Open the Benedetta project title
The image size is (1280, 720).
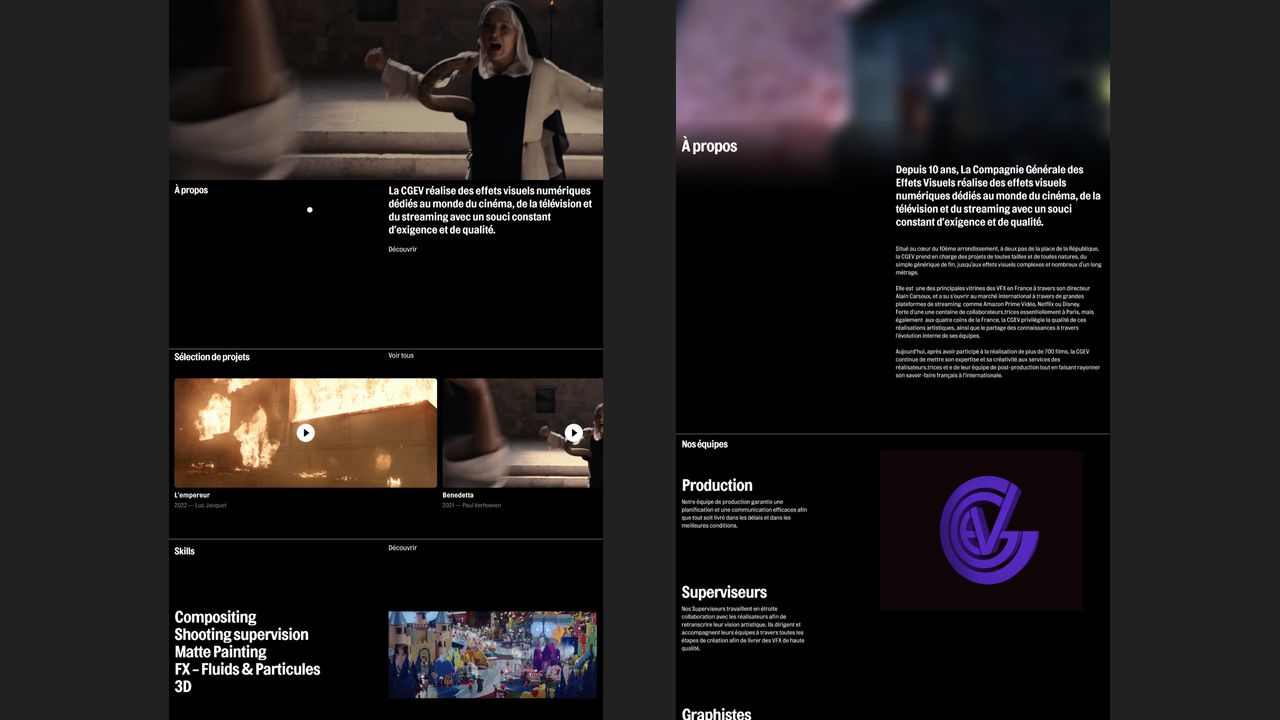pyautogui.click(x=458, y=495)
